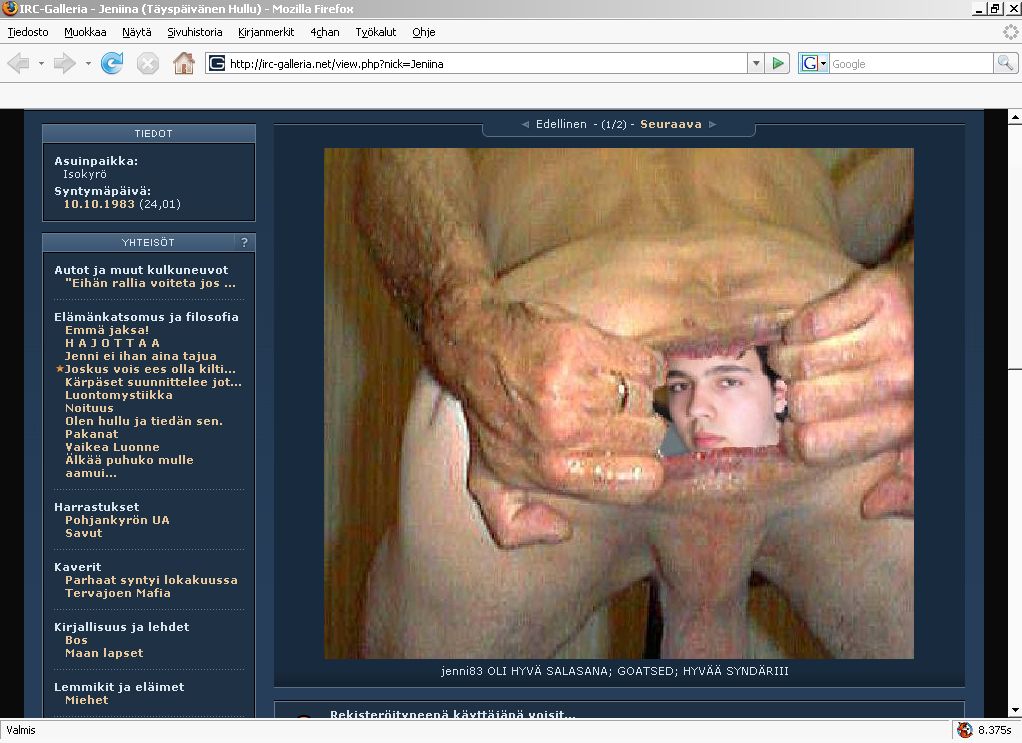This screenshot has width=1022, height=743.
Task: Click in the Google search input field
Action: [x=910, y=64]
